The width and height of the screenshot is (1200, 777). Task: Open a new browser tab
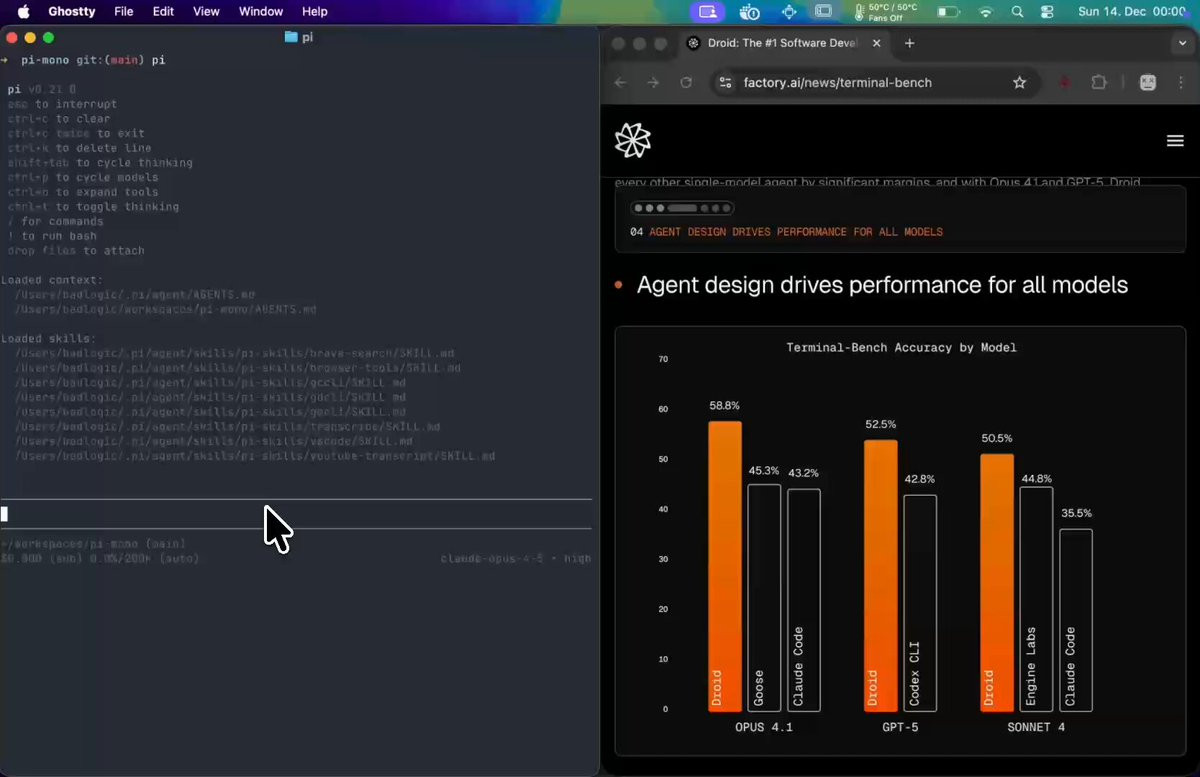coord(909,44)
